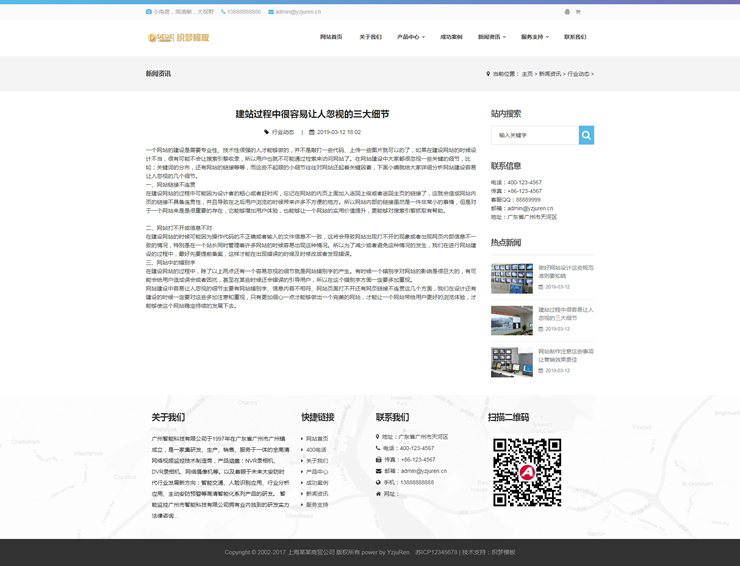This screenshot has width=740, height=566.
Task: Click the 织梦模板 site logo
Action: click(178, 37)
